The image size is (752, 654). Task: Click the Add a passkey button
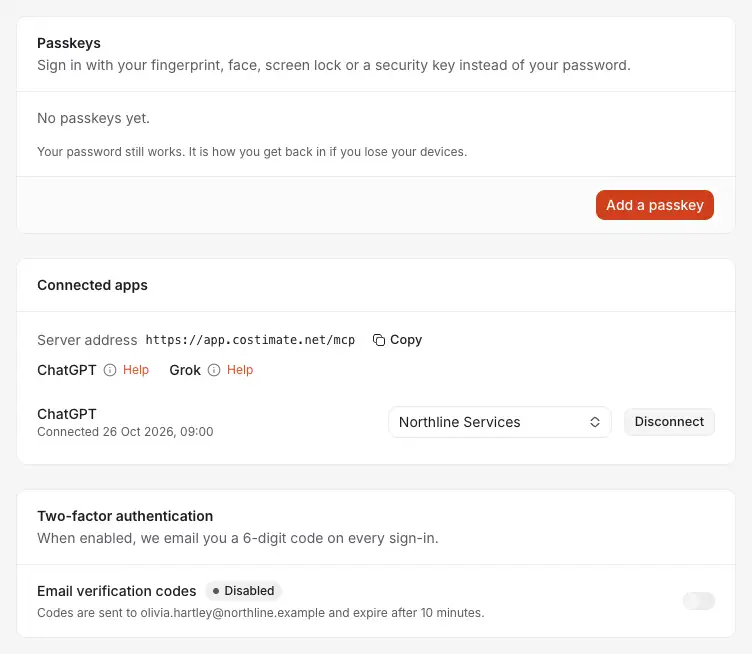pyautogui.click(x=655, y=205)
